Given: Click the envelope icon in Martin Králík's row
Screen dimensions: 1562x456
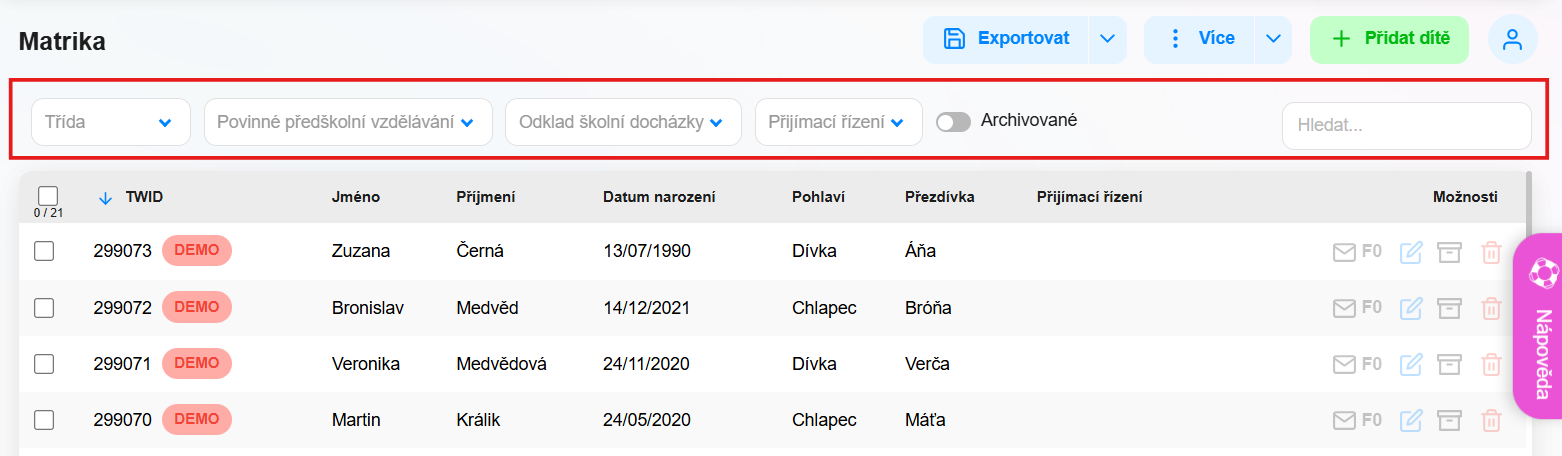Looking at the screenshot, I should [1345, 421].
